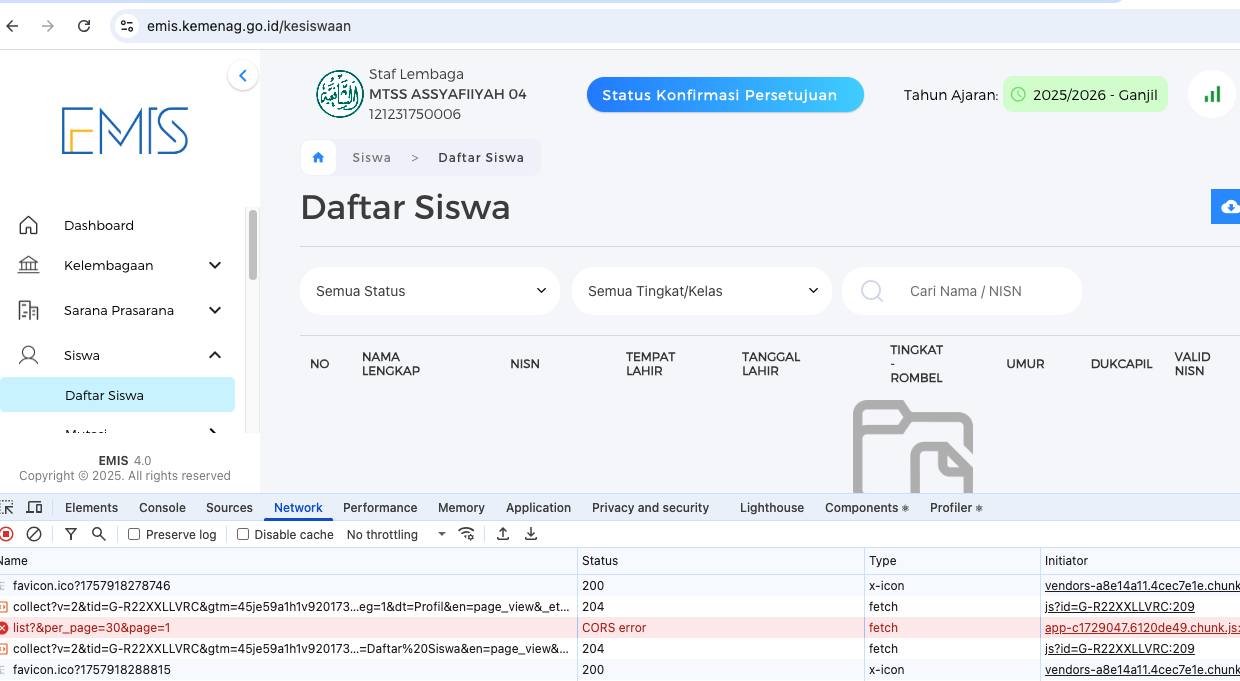This screenshot has height=681, width=1240.
Task: Switch to the Console tab
Action: click(162, 508)
